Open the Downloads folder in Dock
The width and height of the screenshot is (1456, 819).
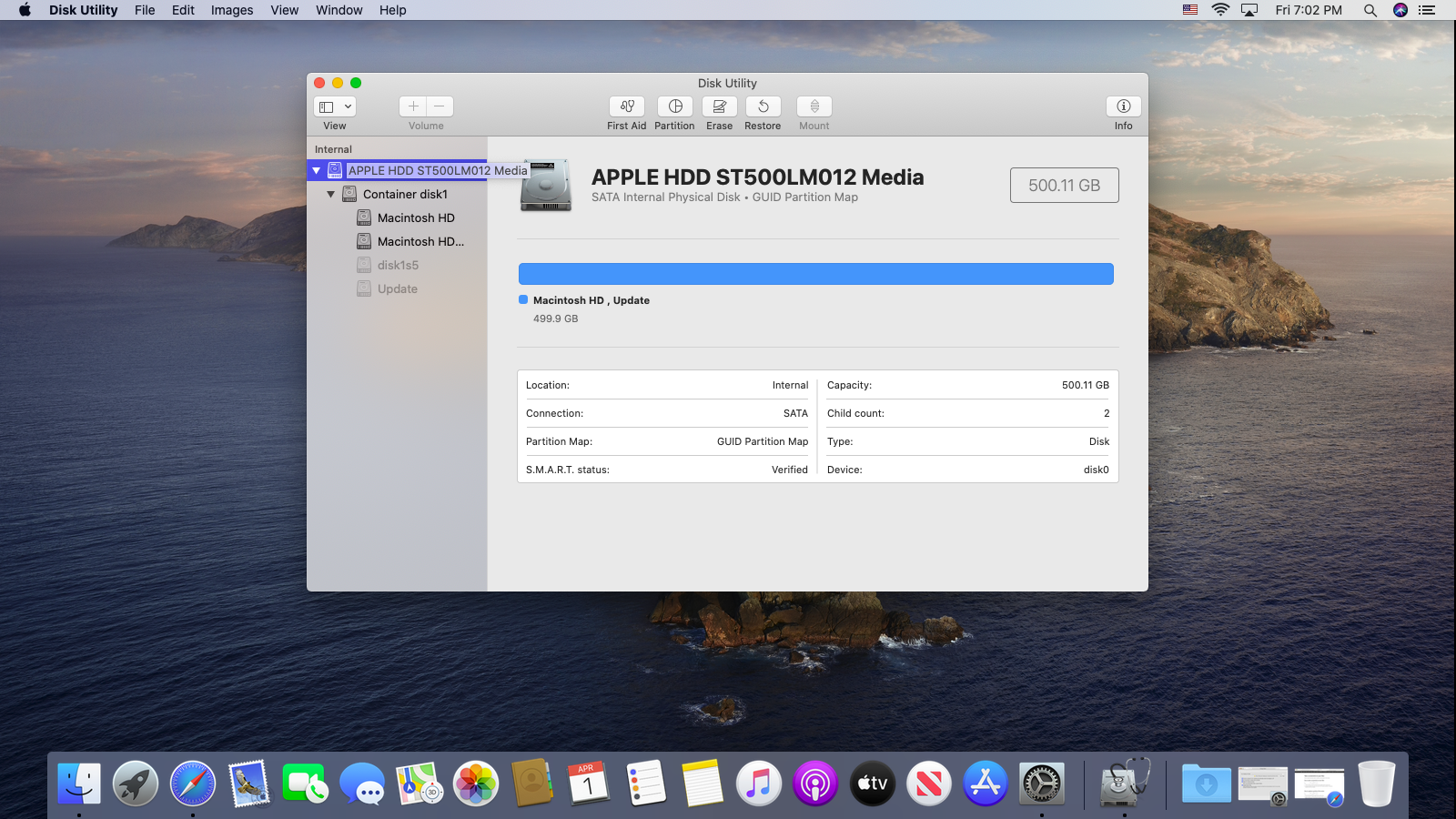[1207, 783]
